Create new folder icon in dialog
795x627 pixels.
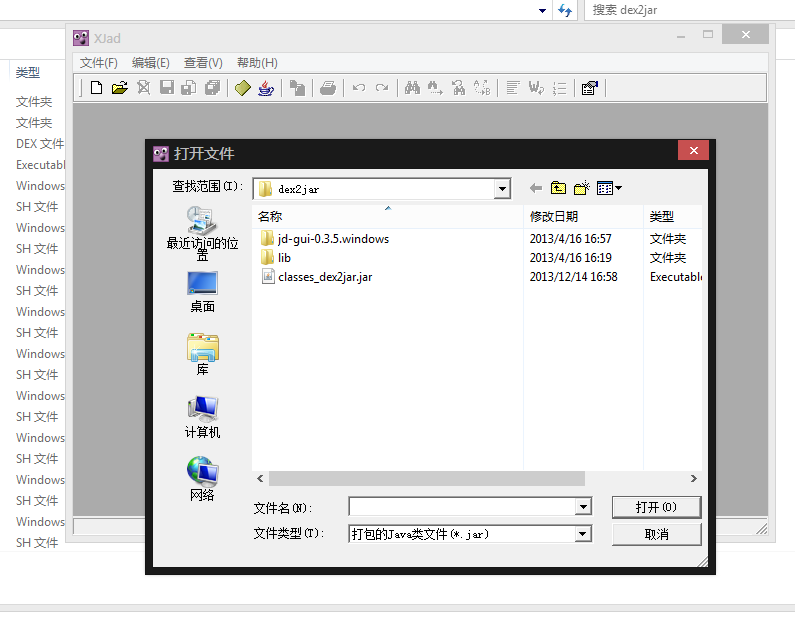click(582, 188)
